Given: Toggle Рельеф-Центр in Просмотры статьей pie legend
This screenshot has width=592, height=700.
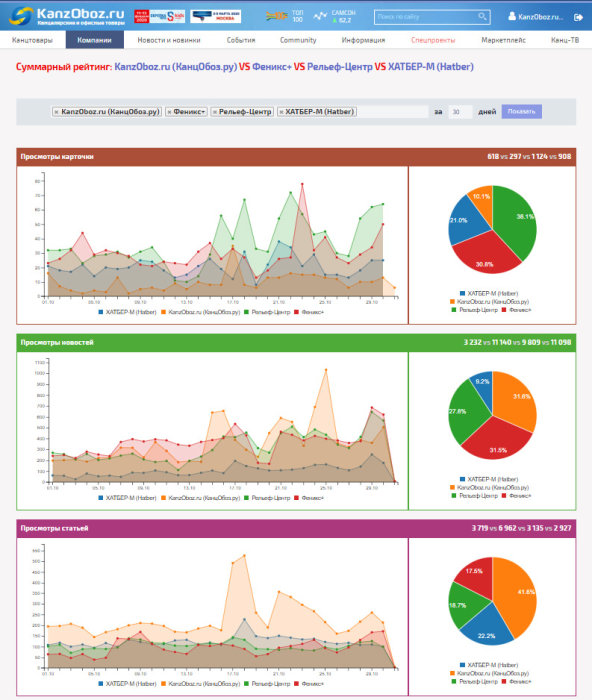Looking at the screenshot, I should pos(475,681).
